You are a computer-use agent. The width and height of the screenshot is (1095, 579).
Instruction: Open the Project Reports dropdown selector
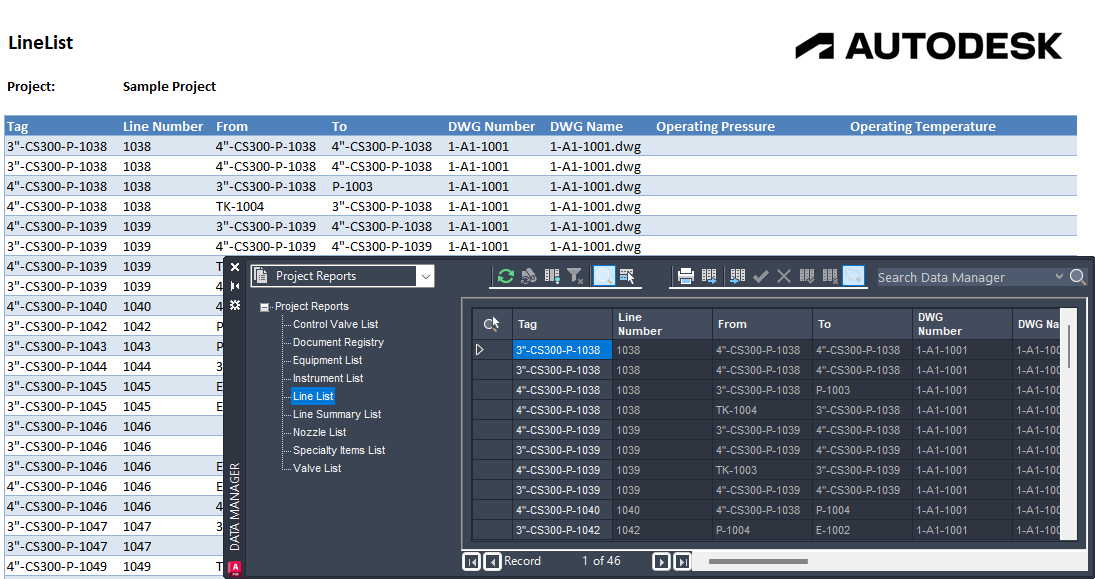[x=342, y=276]
